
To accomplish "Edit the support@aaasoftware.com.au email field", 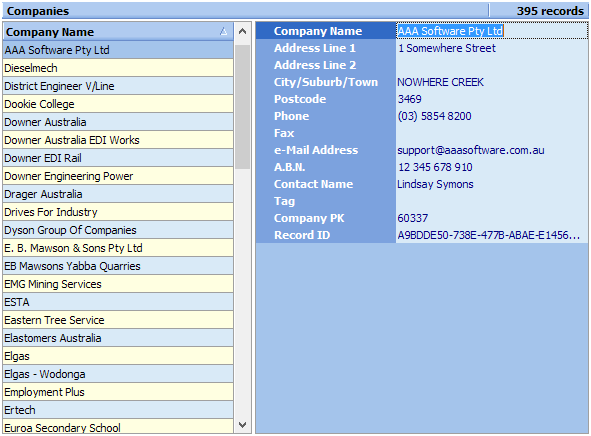I will point(492,150).
